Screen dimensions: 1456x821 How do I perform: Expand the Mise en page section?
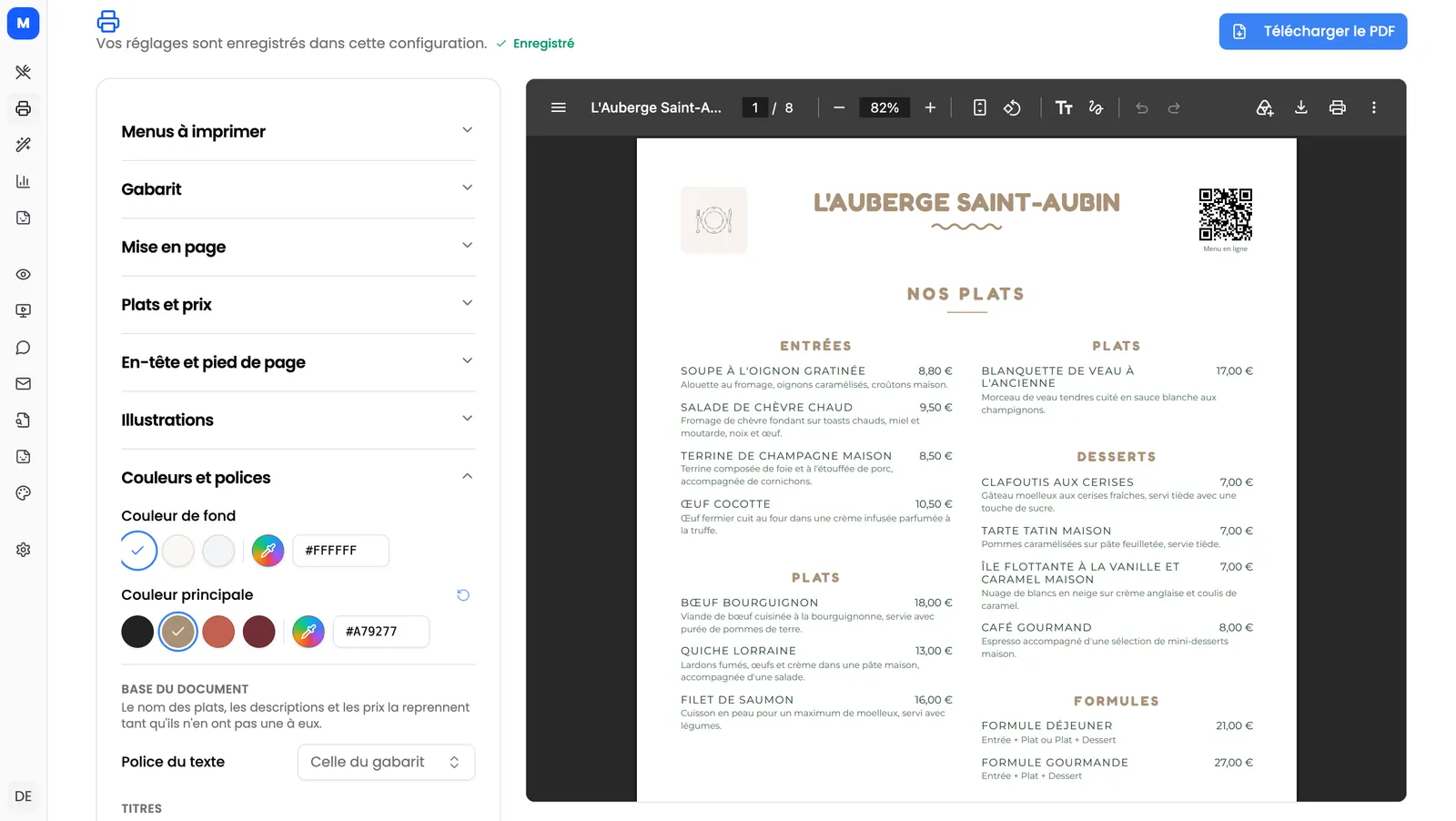[298, 247]
